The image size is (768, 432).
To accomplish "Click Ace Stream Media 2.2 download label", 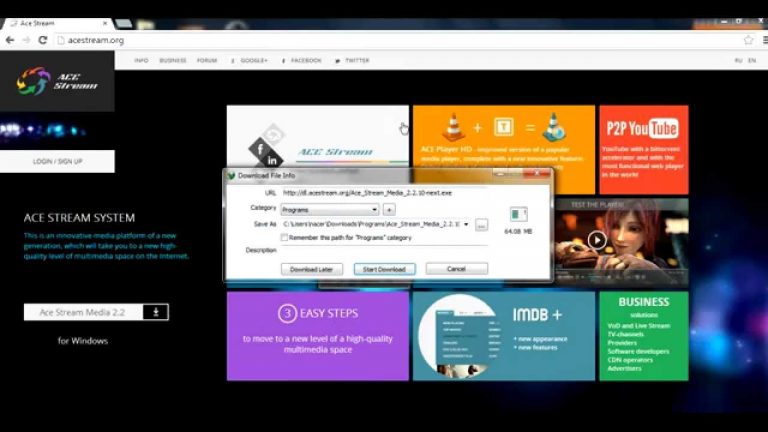I will (83, 312).
